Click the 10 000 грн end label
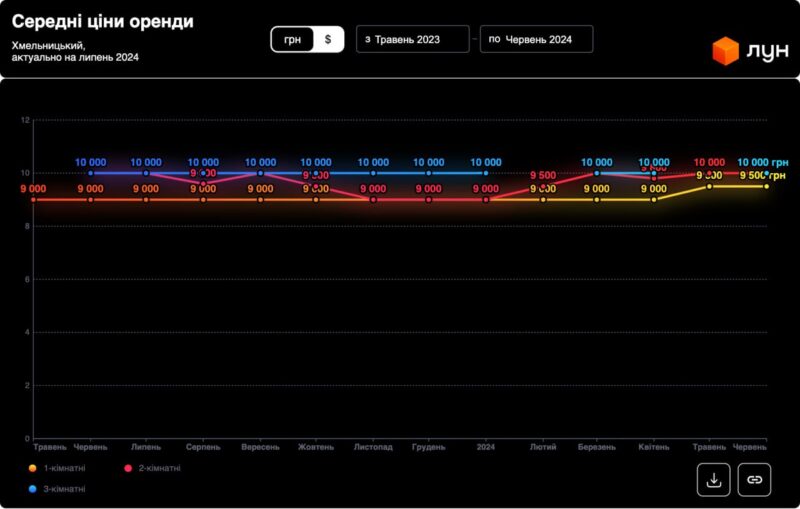Viewport: 800px width, 509px height. click(763, 162)
